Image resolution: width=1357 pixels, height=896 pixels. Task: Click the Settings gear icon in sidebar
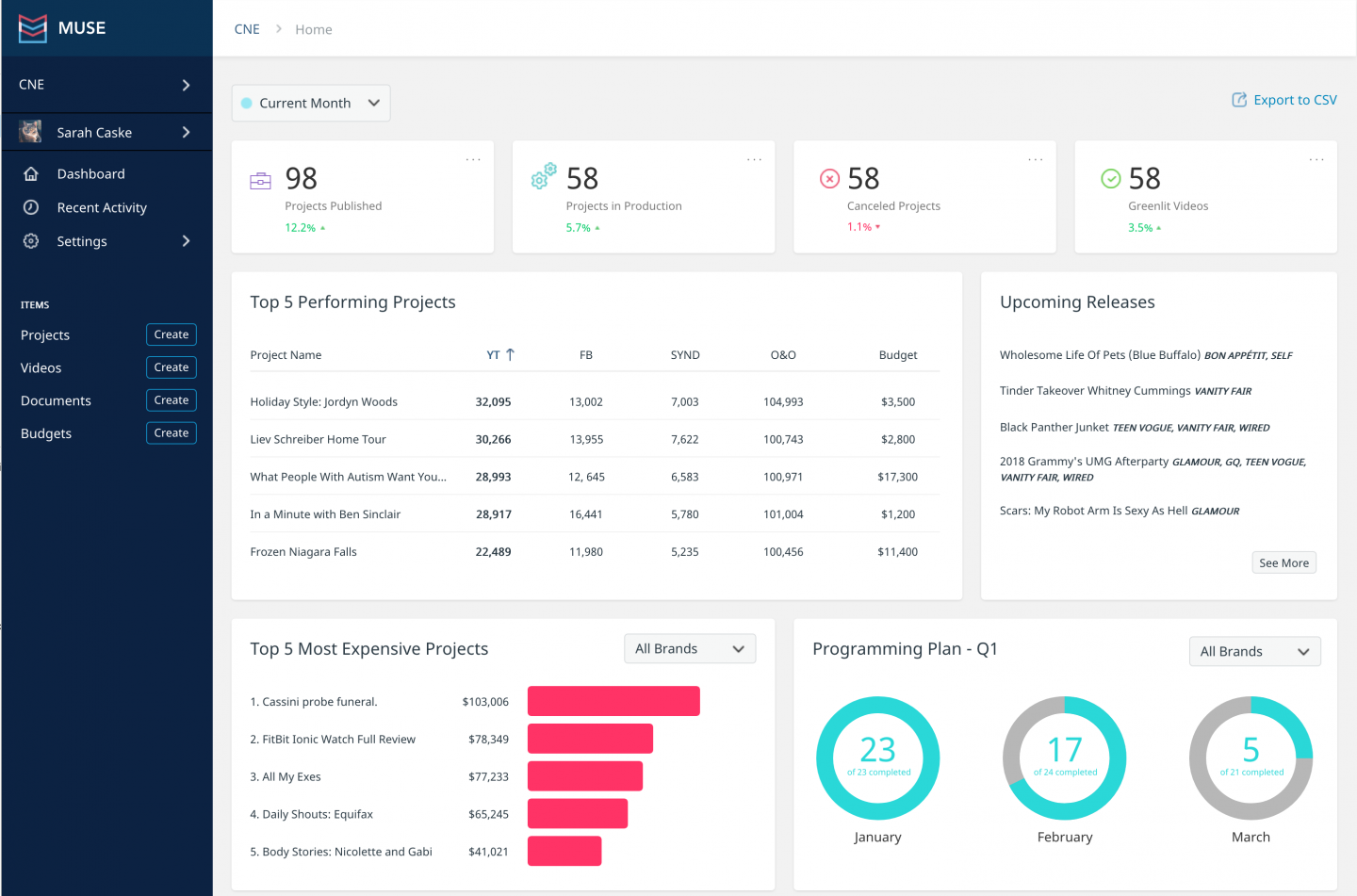click(31, 241)
